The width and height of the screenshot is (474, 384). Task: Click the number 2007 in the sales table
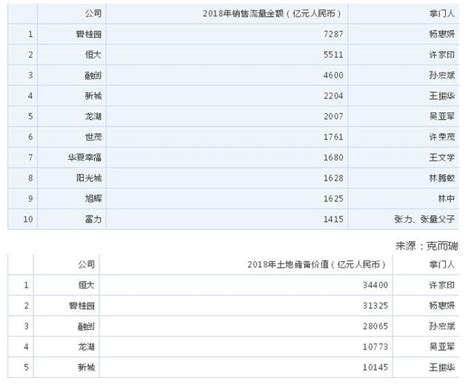(x=333, y=116)
